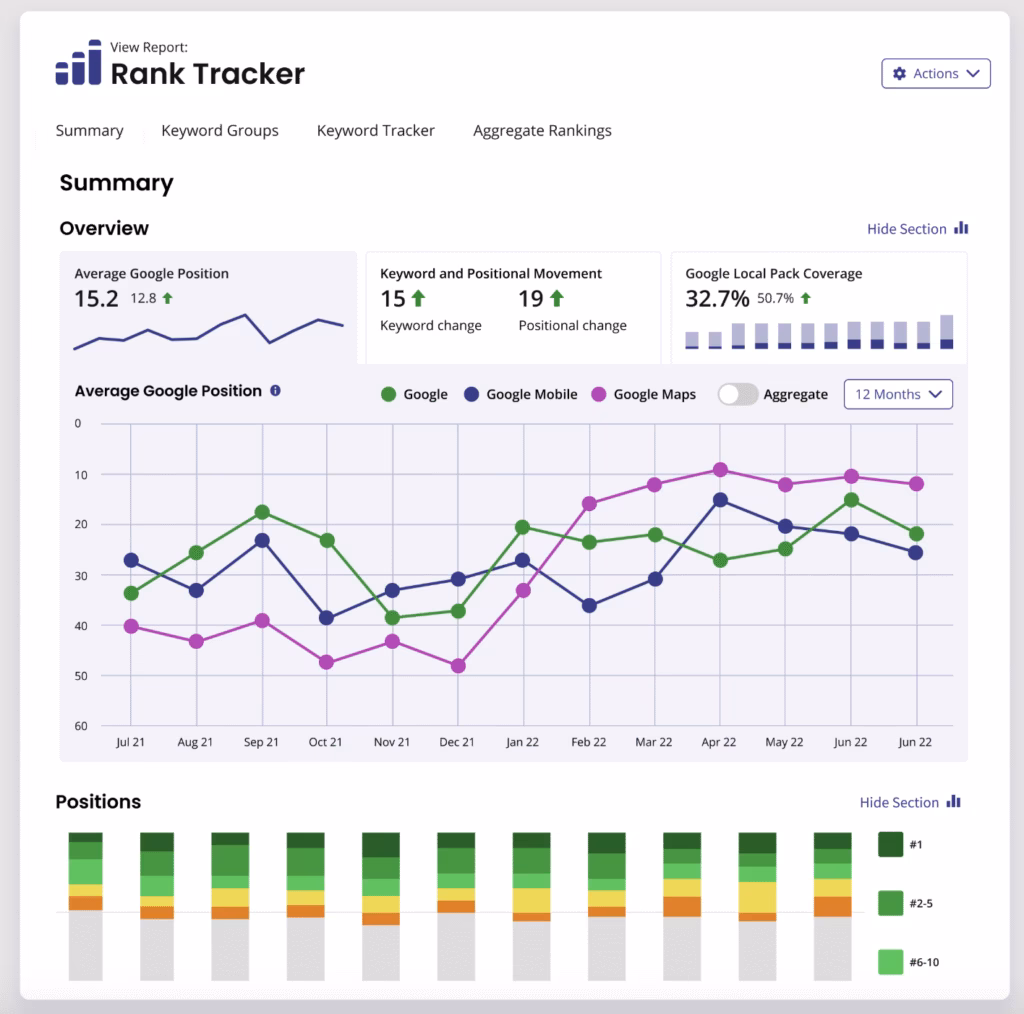Hide the Positions section

pyautogui.click(x=898, y=802)
